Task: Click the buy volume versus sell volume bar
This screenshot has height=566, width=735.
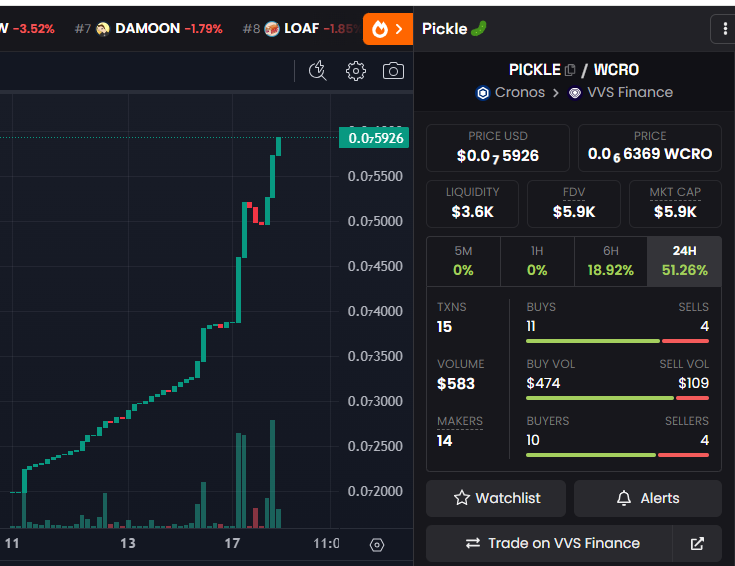Action: [617, 398]
